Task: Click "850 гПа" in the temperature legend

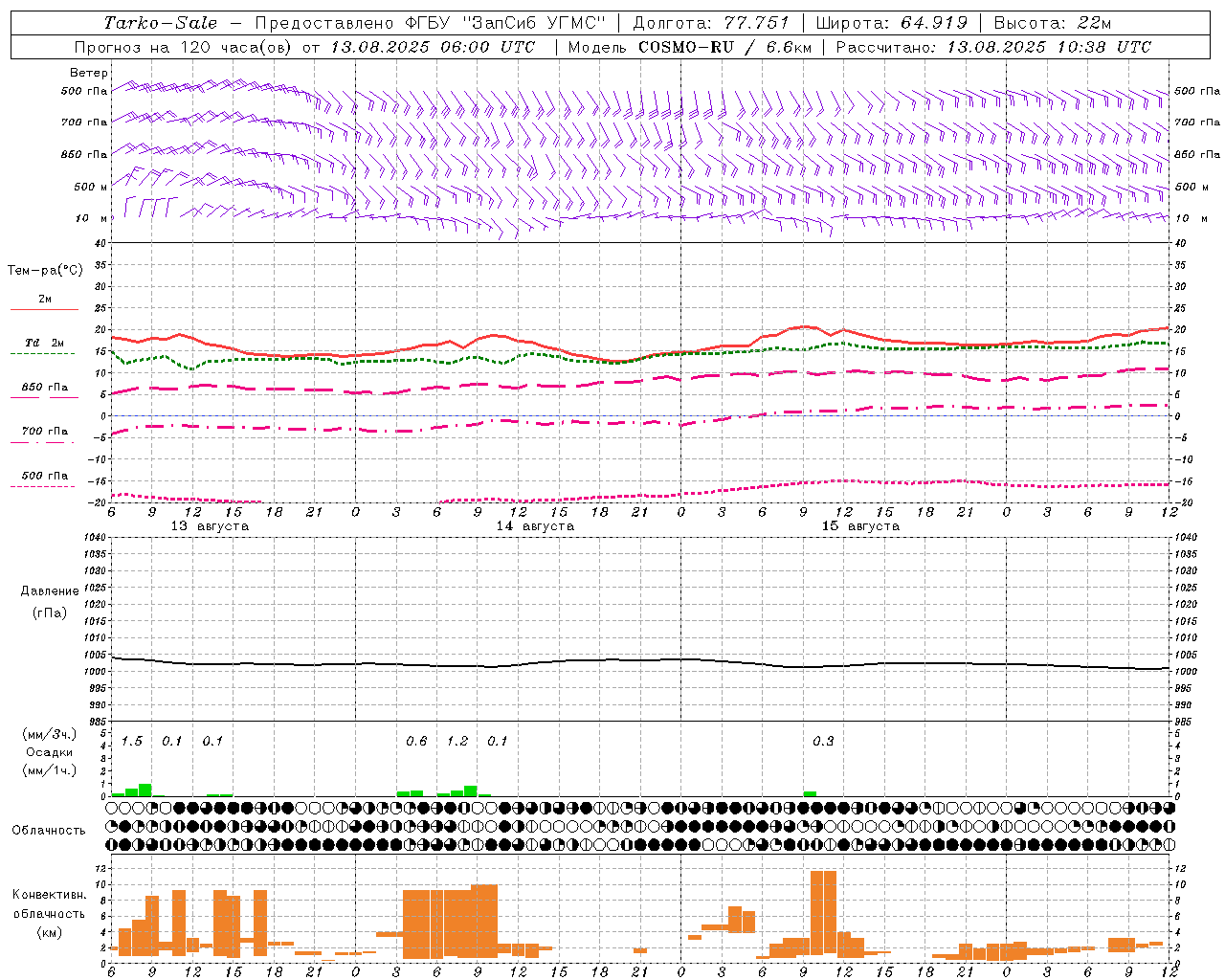Action: click(x=45, y=388)
